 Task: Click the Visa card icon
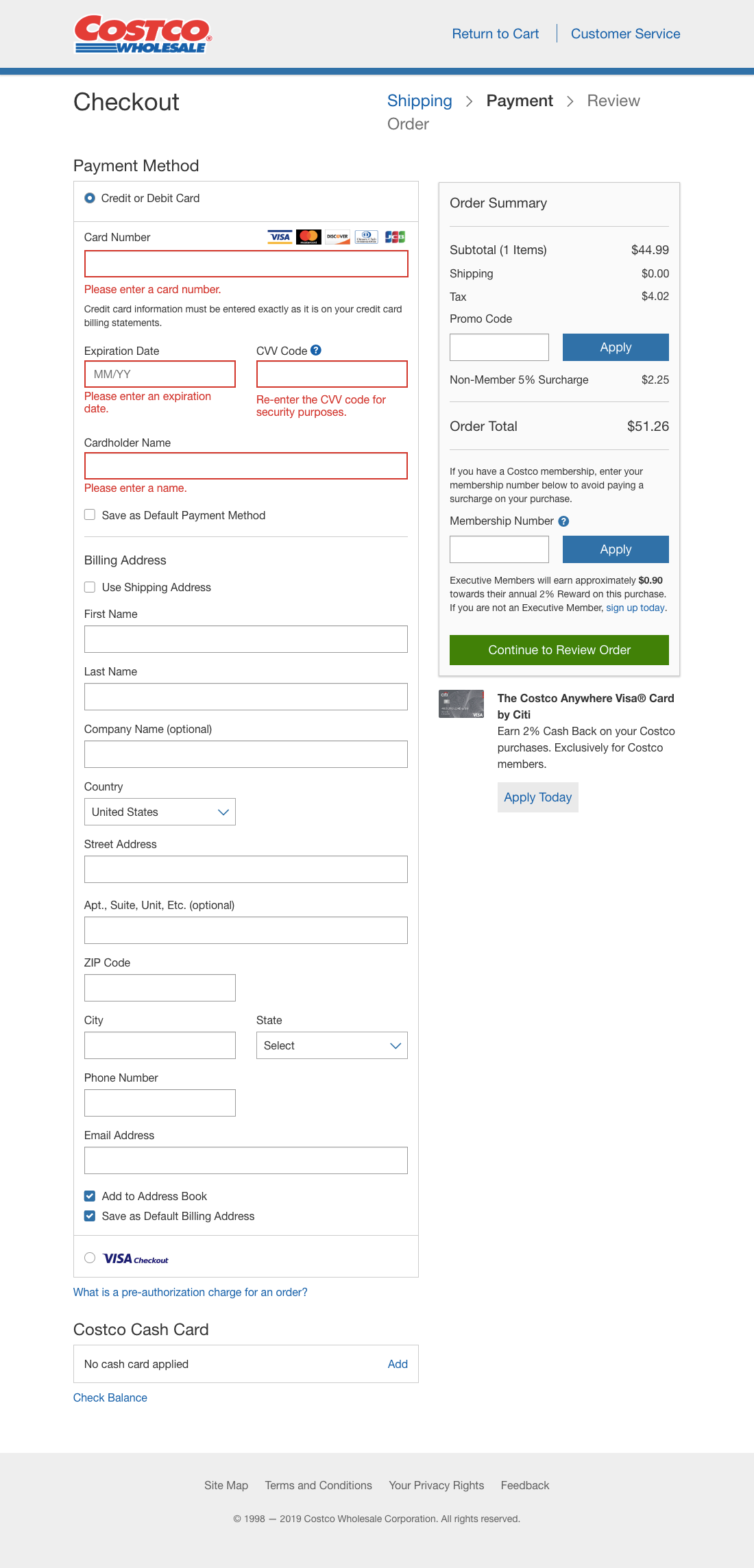click(278, 236)
